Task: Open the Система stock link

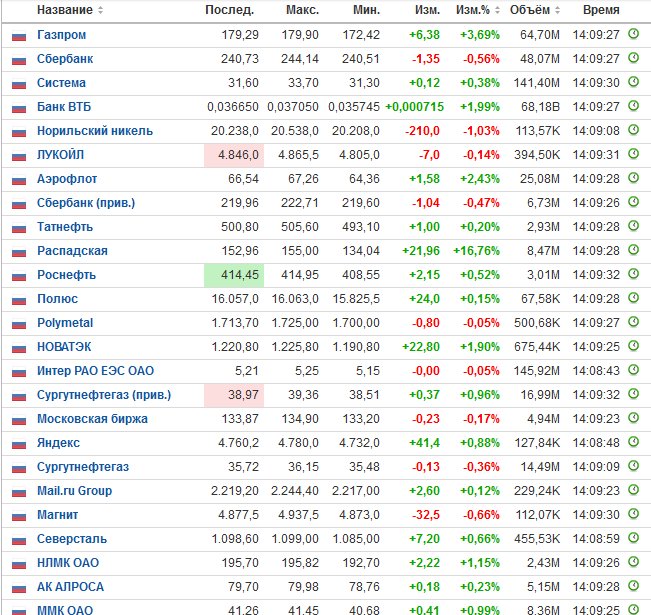Action: coord(61,83)
